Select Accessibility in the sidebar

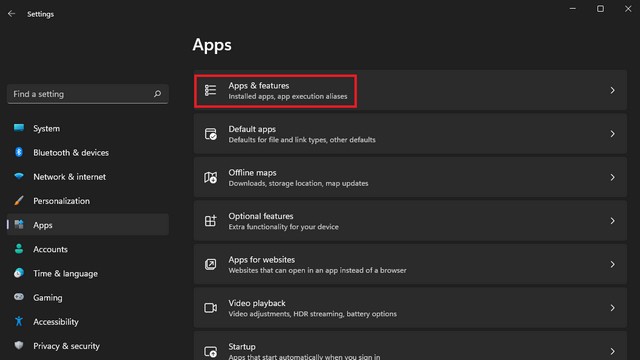coord(88,321)
